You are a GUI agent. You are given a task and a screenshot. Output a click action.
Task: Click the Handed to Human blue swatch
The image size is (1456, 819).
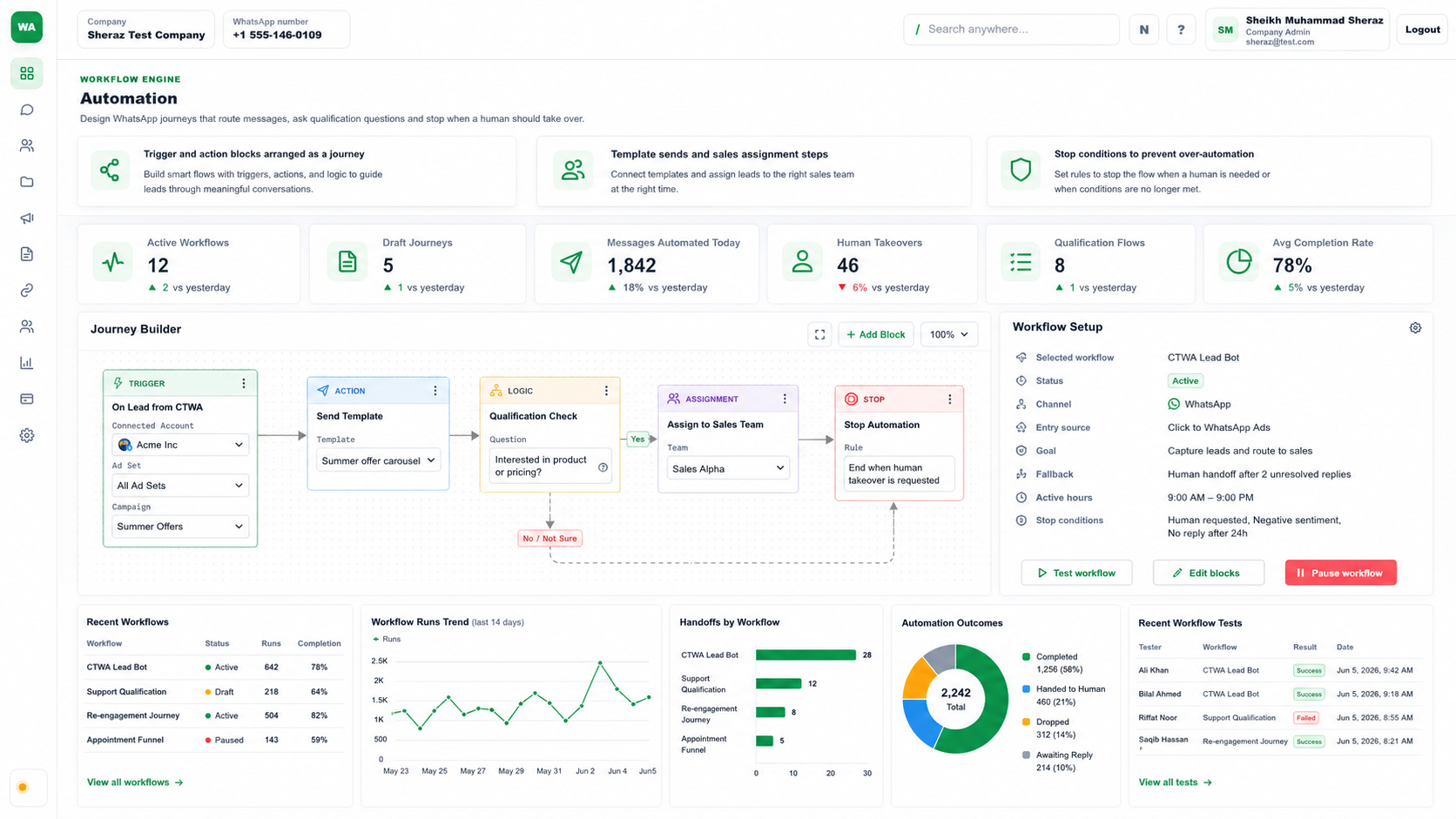pos(1027,689)
